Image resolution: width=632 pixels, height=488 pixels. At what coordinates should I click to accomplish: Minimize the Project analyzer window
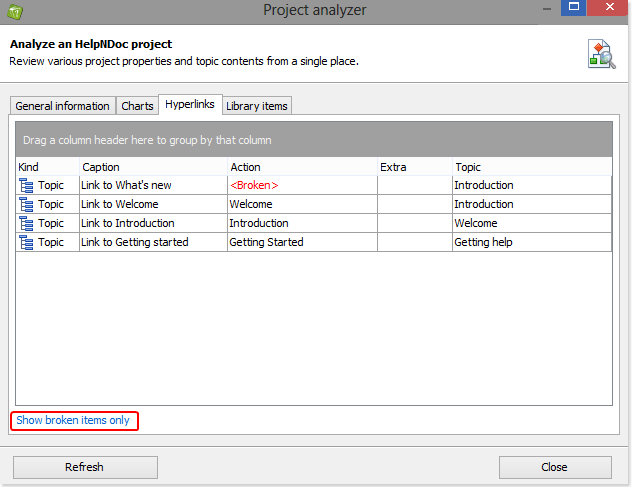click(547, 8)
